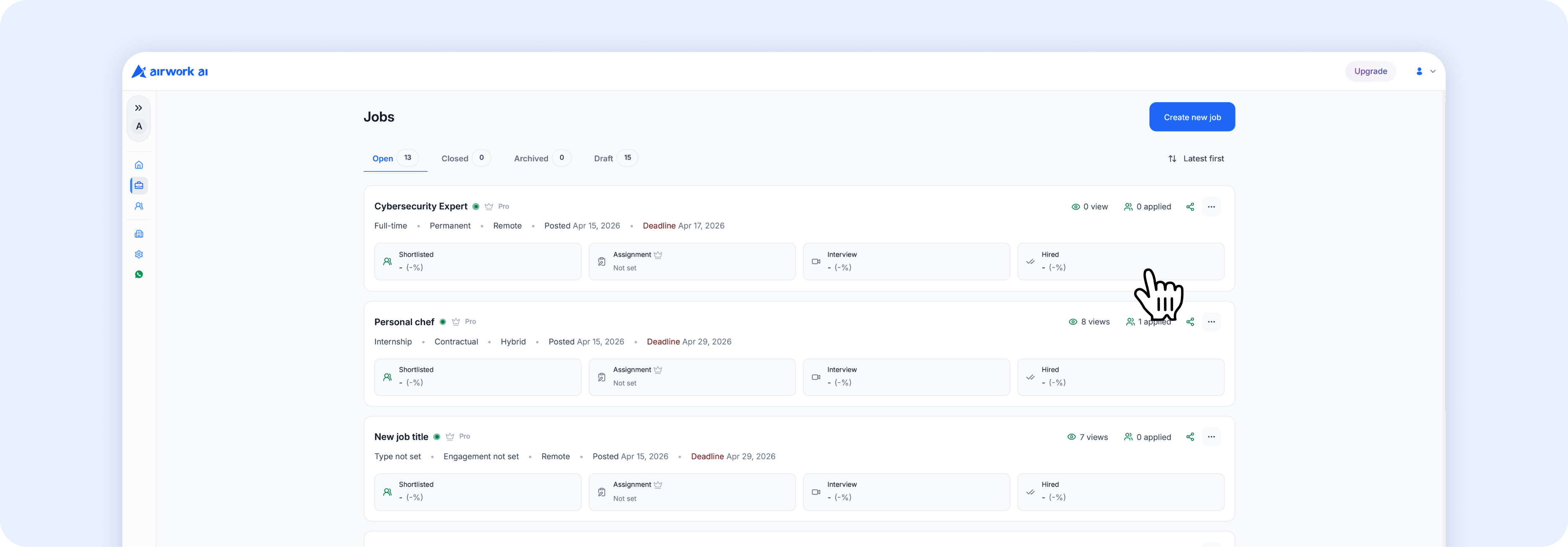
Task: Open Hired card of Cybersecurity Expert
Action: (1121, 262)
